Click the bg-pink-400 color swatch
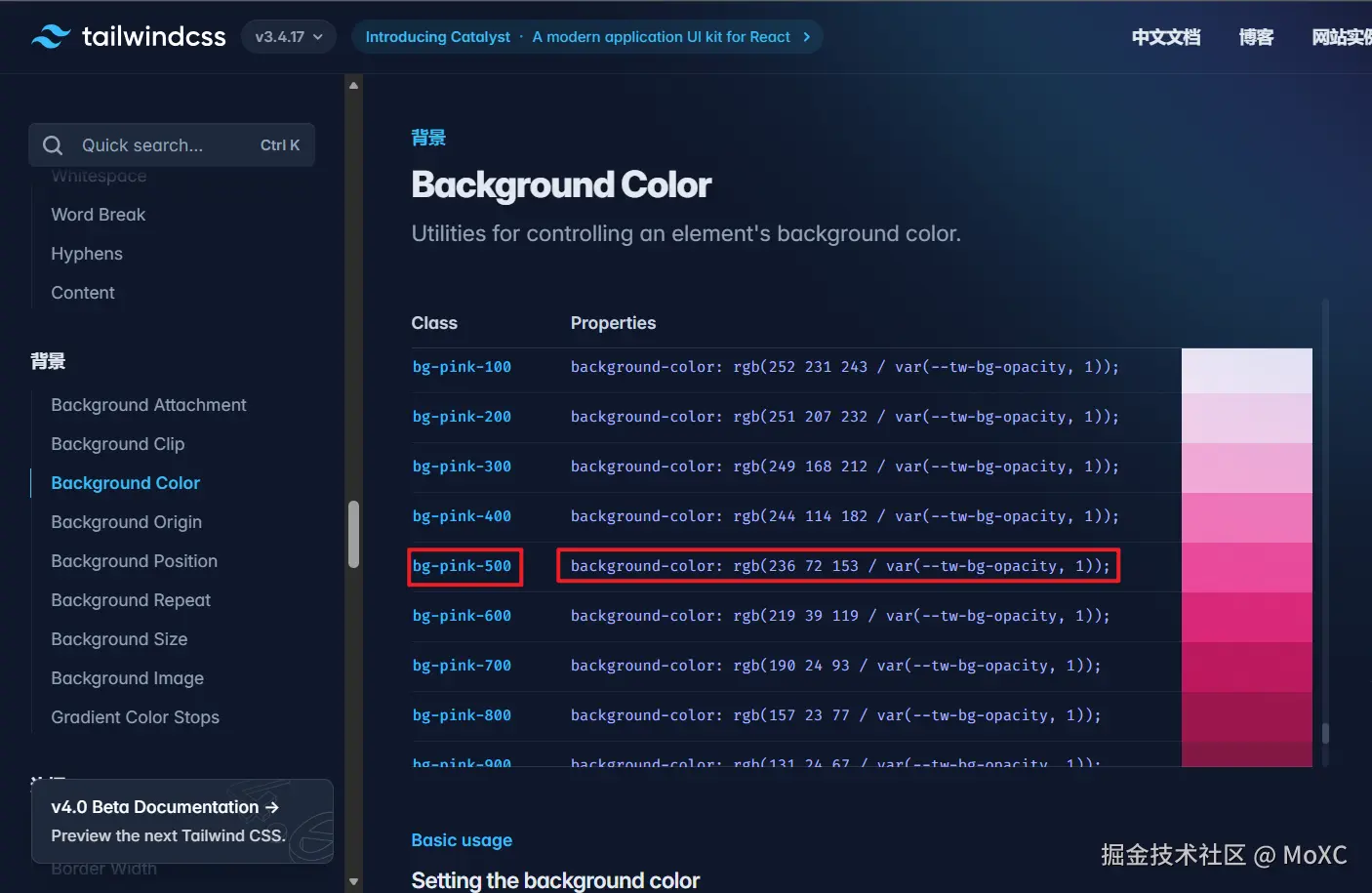Screen dimensions: 1372x893 click(x=1247, y=517)
